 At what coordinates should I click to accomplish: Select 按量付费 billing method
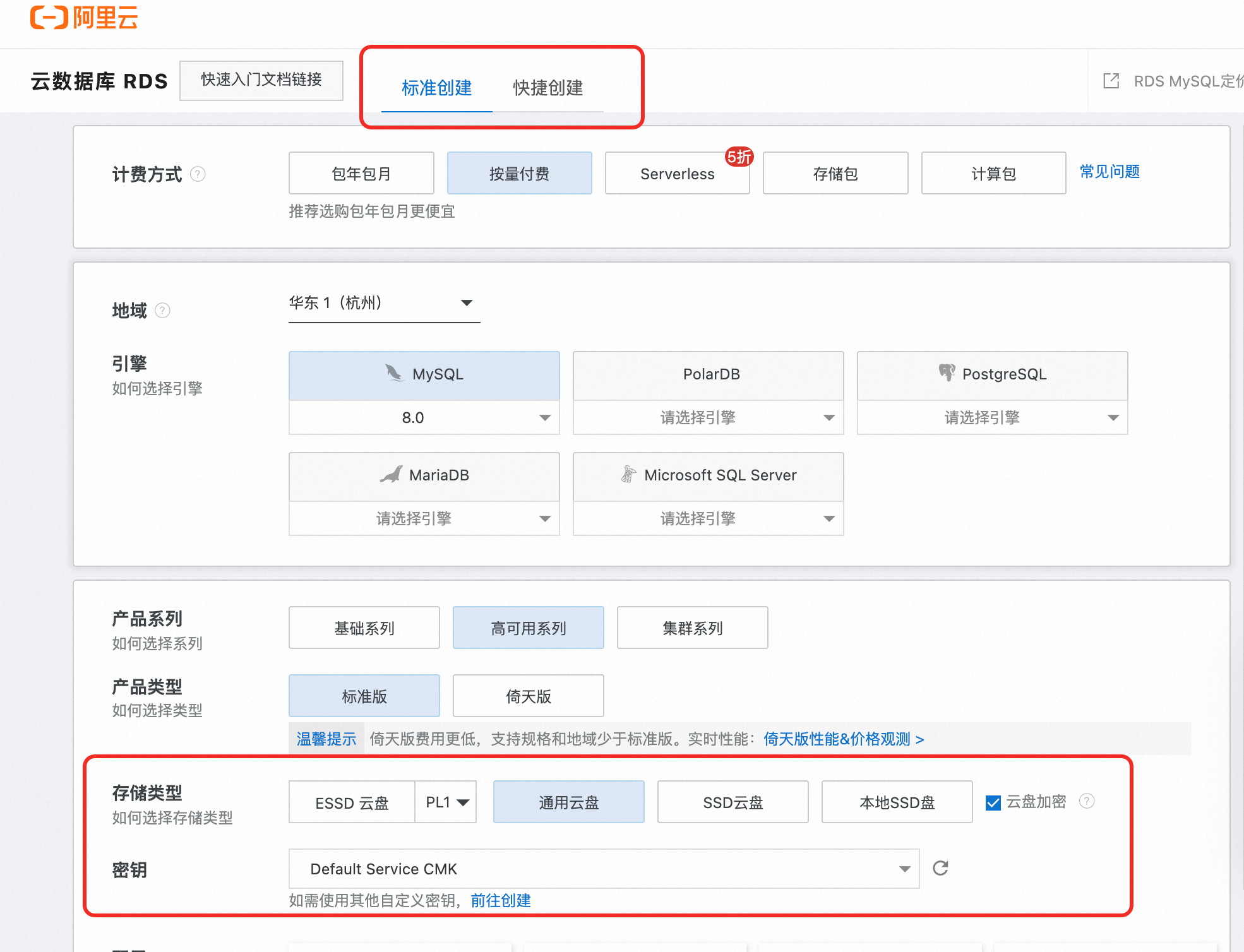tap(519, 173)
